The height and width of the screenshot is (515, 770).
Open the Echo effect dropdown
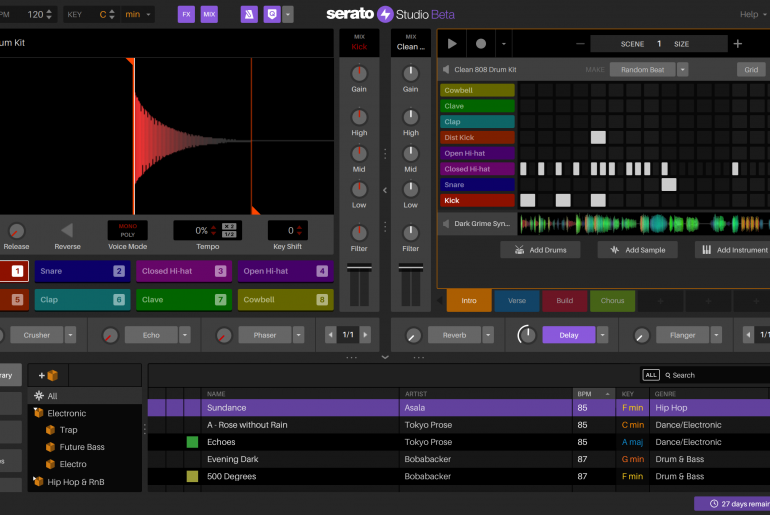(x=185, y=335)
